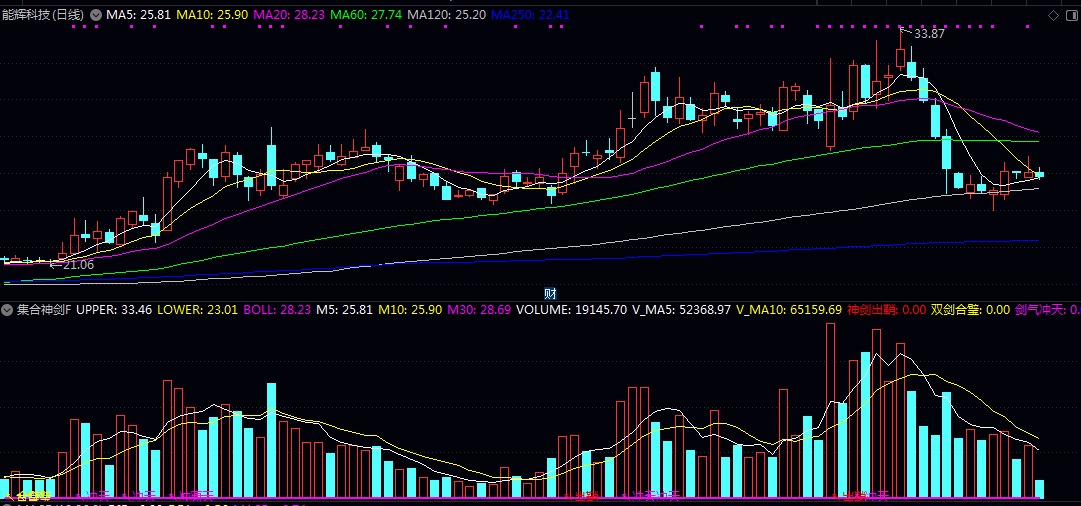Screen dimensions: 1081x506
Task: Click the MA120: 25.20 indicator label
Action: [x=445, y=14]
